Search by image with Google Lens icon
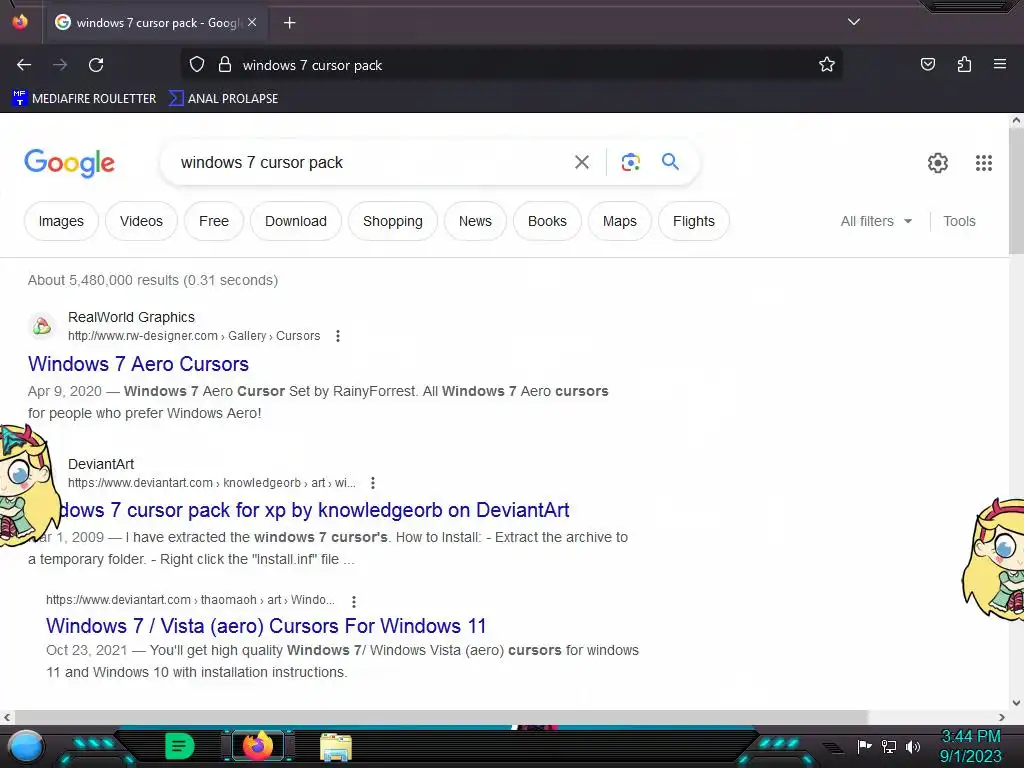Screen dimensions: 1024x768 [630, 162]
